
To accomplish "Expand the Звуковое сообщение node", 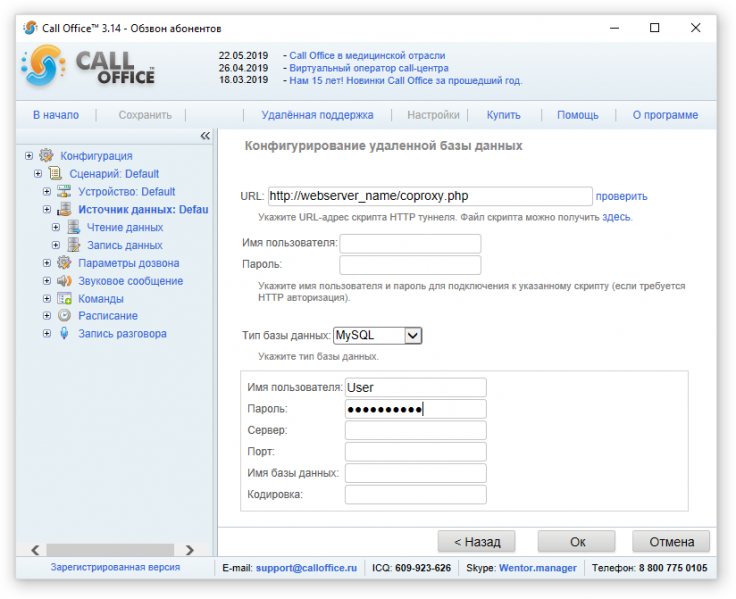I will (47, 281).
